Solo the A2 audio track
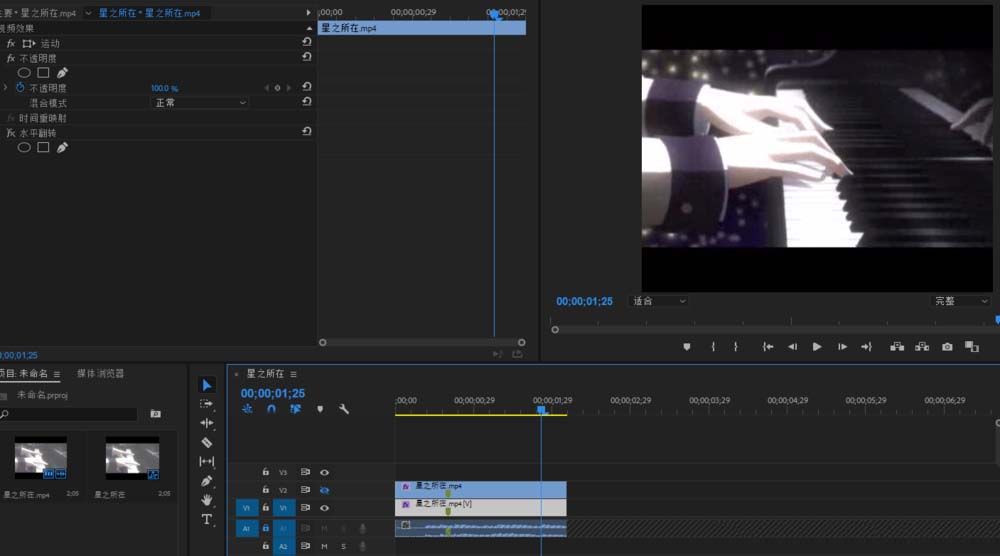 pyautogui.click(x=343, y=546)
